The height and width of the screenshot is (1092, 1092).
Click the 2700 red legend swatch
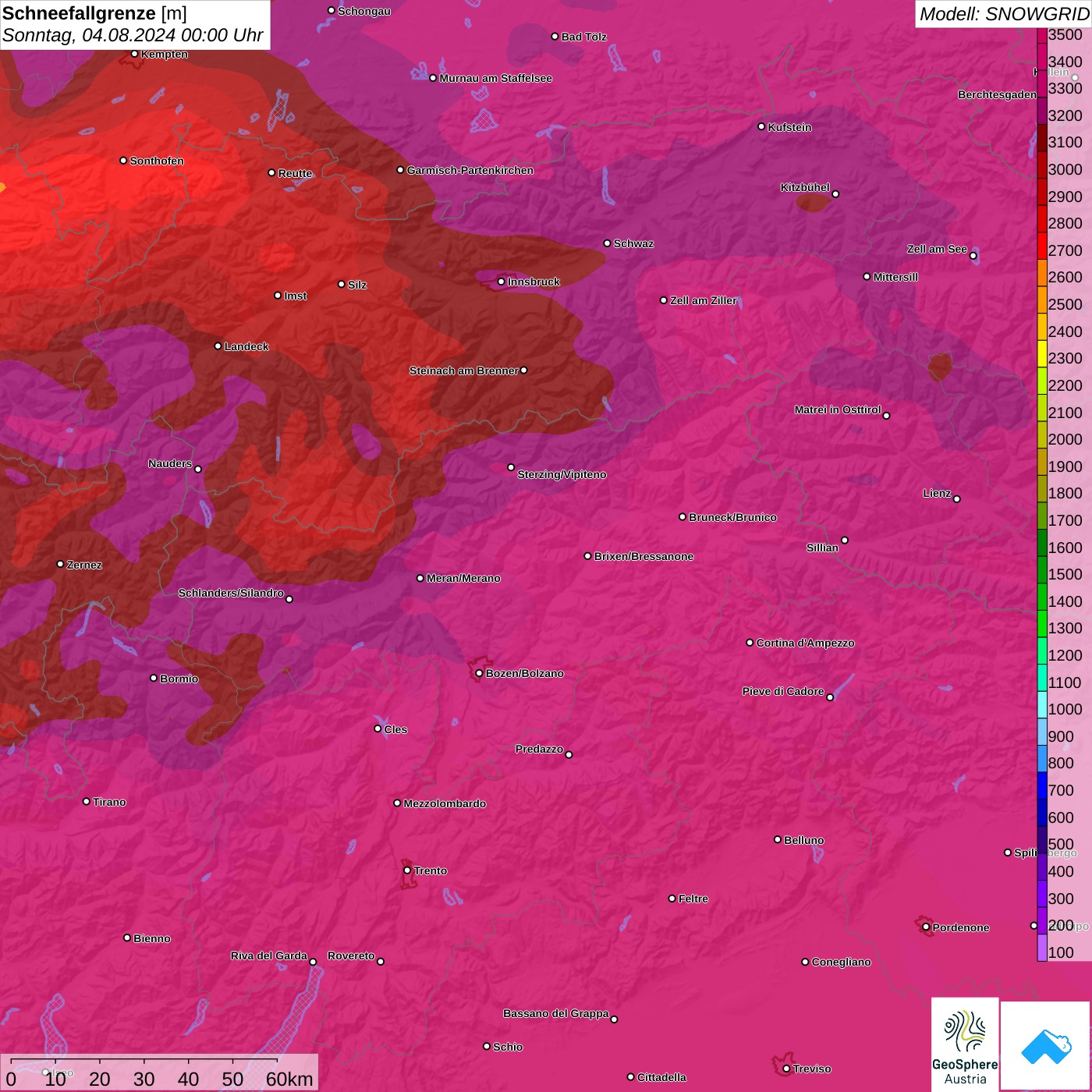tap(1042, 246)
